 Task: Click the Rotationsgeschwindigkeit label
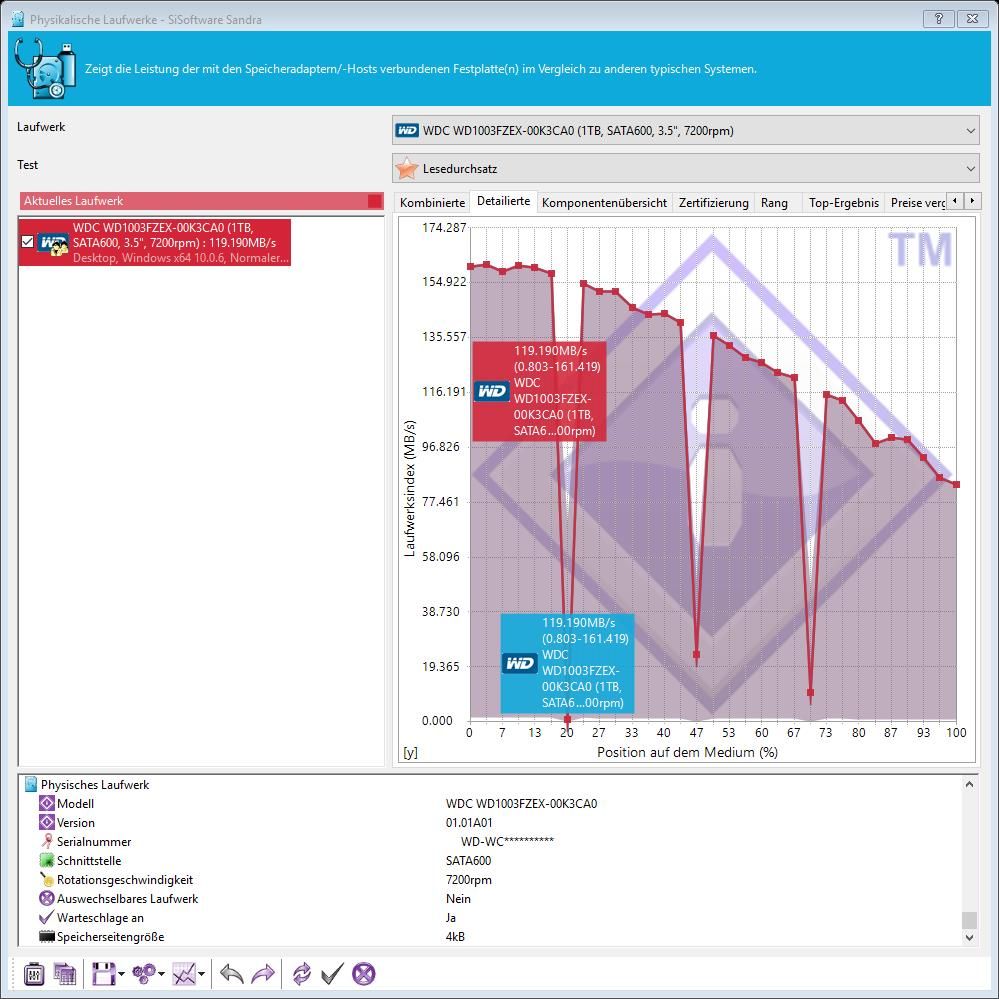[x=125, y=880]
